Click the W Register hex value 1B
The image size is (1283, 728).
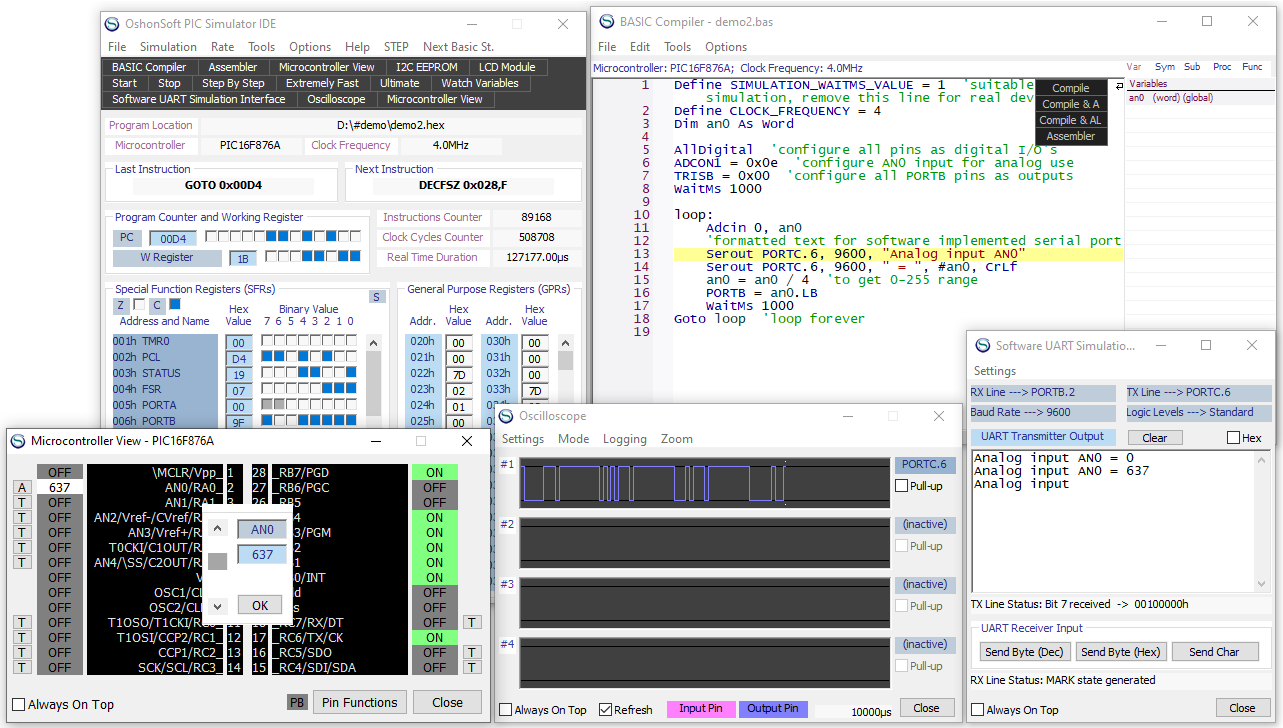point(242,259)
